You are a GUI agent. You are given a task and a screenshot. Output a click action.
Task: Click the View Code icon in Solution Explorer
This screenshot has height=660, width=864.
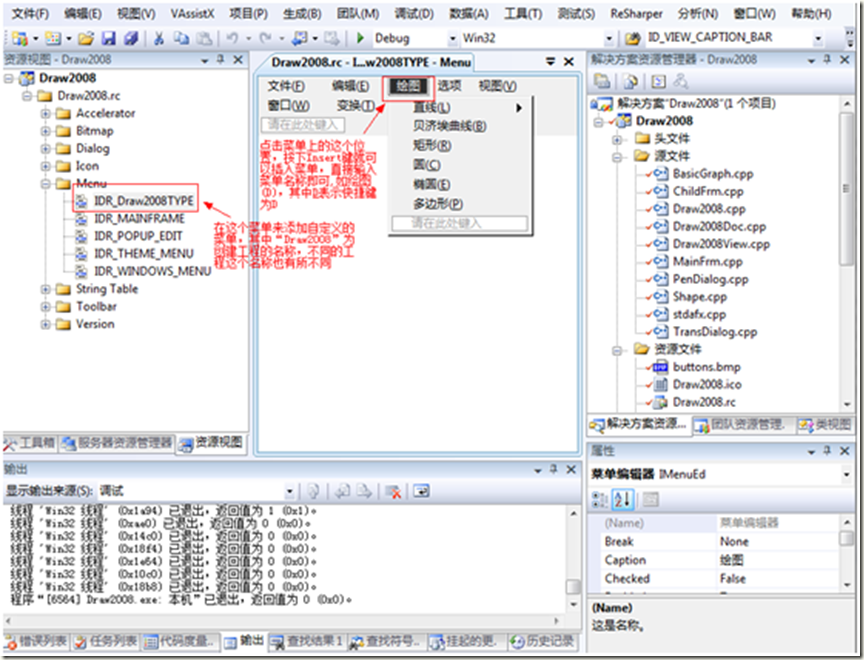click(x=658, y=82)
